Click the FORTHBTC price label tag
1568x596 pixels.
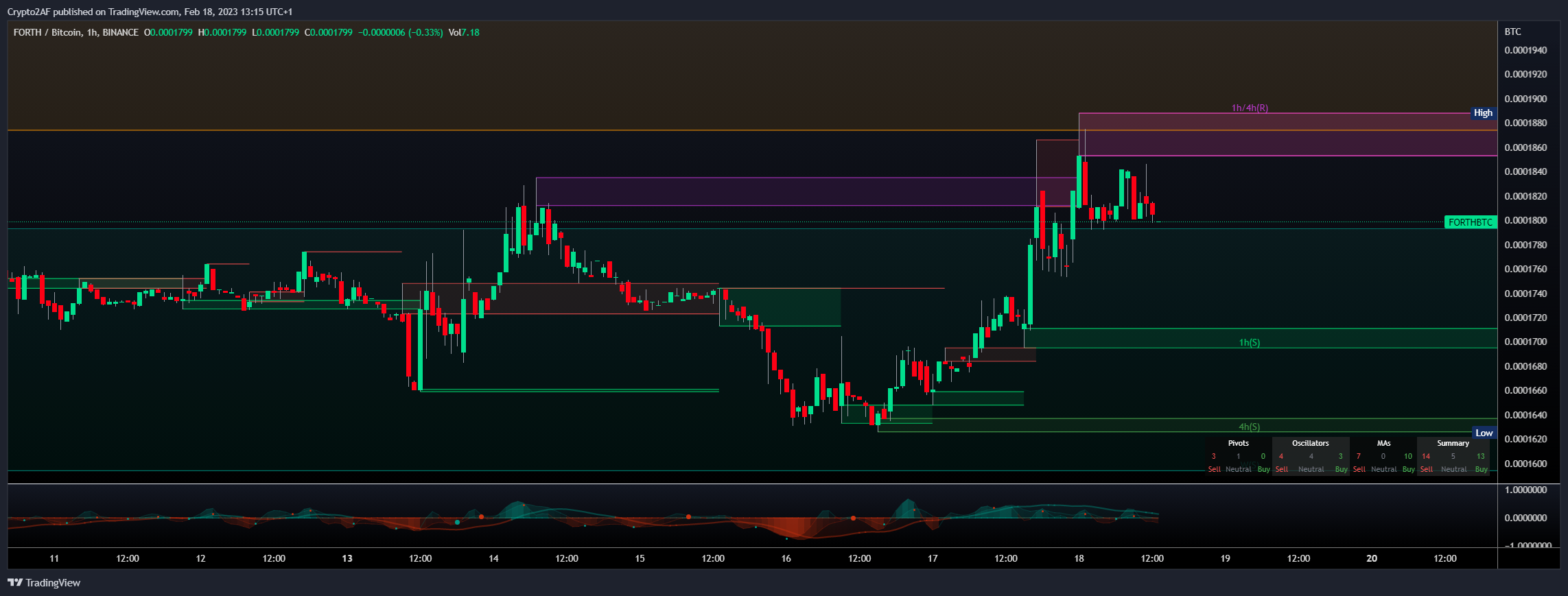click(1471, 222)
